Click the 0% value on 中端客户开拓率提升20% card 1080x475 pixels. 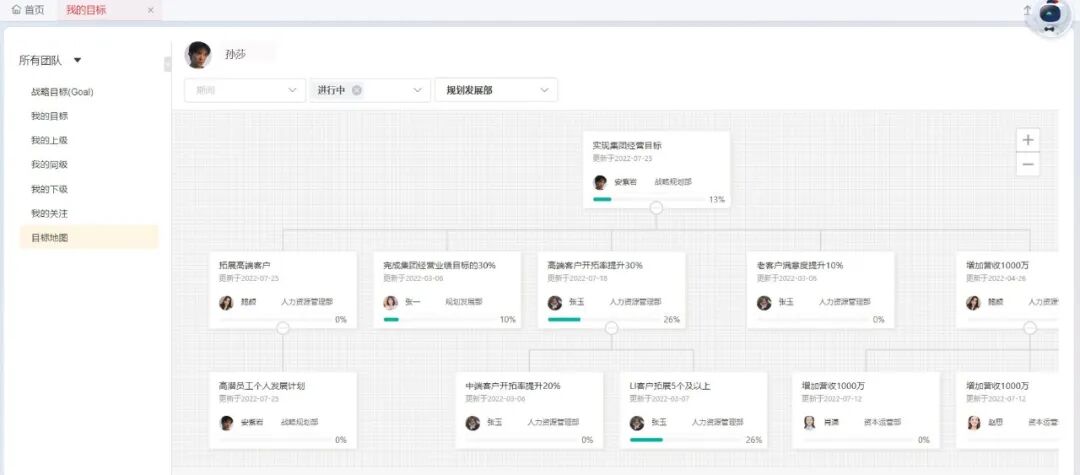[587, 440]
